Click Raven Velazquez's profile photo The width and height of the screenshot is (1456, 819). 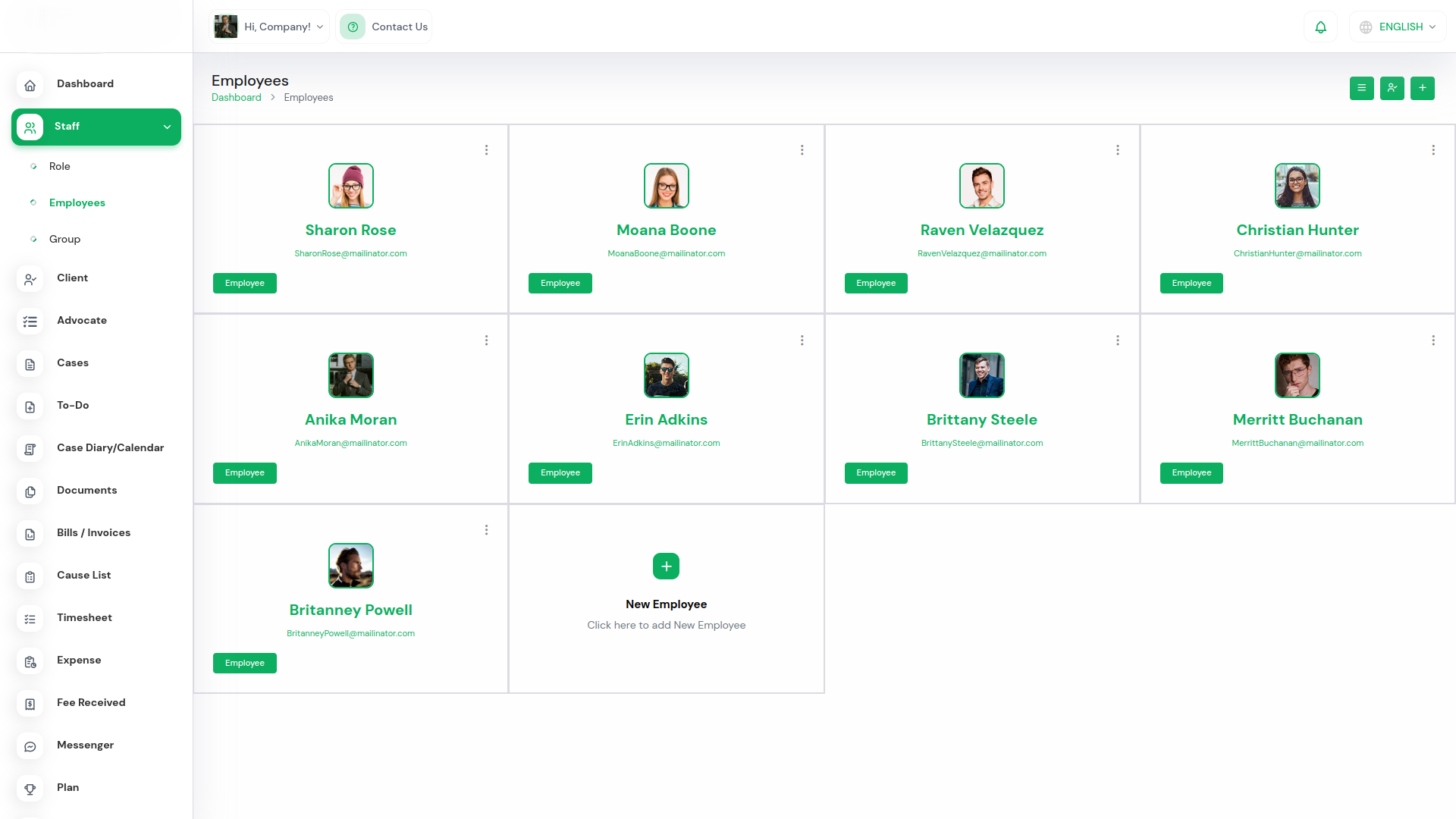(981, 186)
